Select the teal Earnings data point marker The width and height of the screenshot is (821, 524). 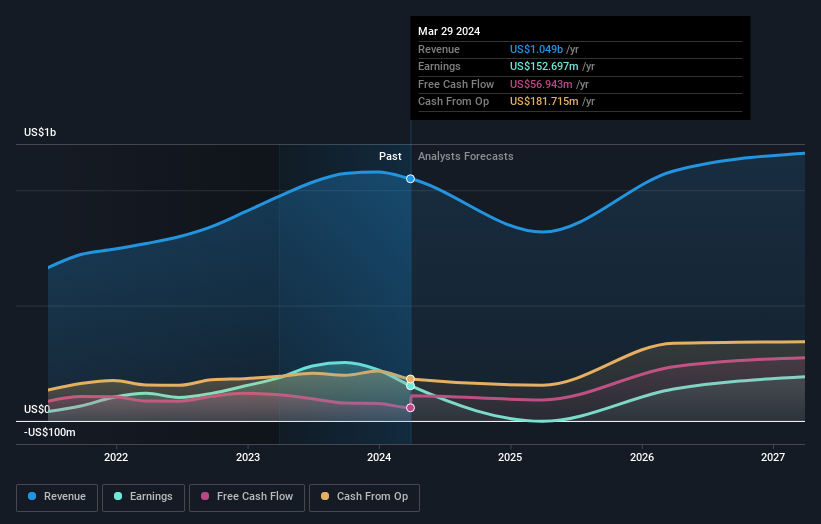410,386
